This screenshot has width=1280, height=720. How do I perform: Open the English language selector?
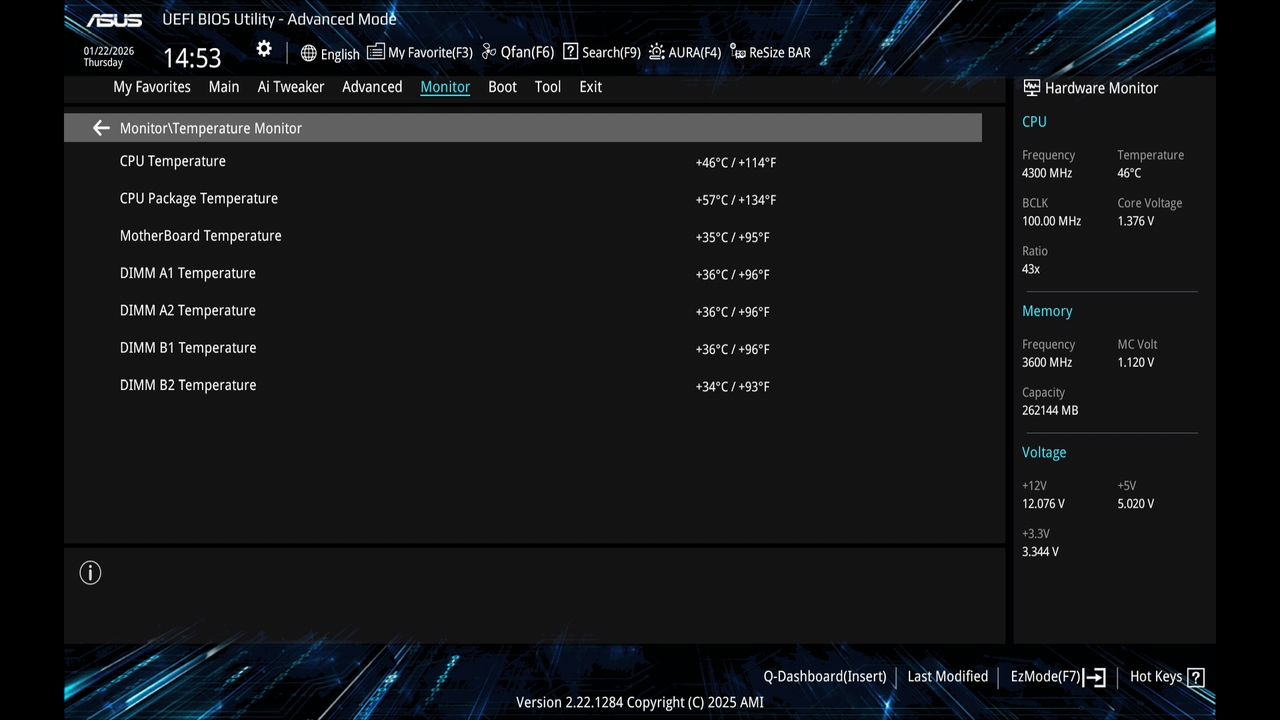330,54
